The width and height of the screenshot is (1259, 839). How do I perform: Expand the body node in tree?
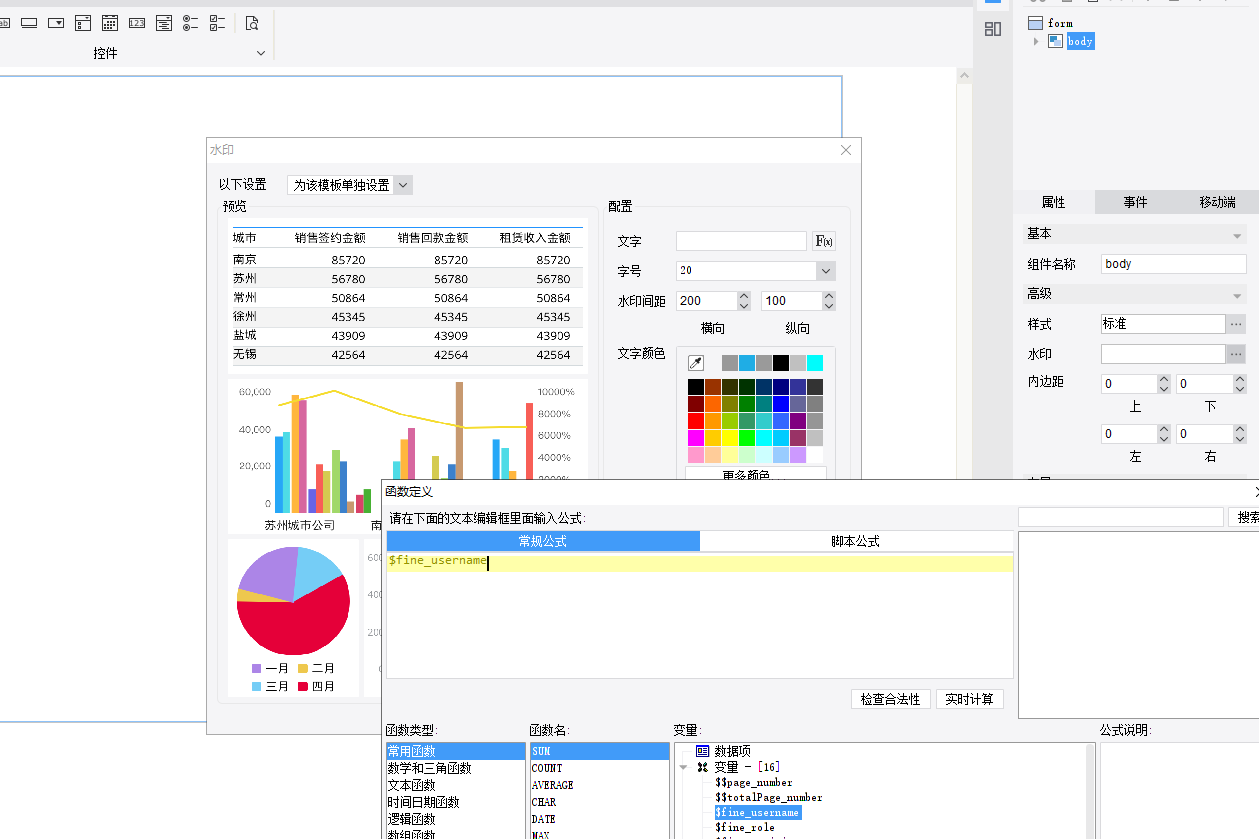(x=1036, y=41)
